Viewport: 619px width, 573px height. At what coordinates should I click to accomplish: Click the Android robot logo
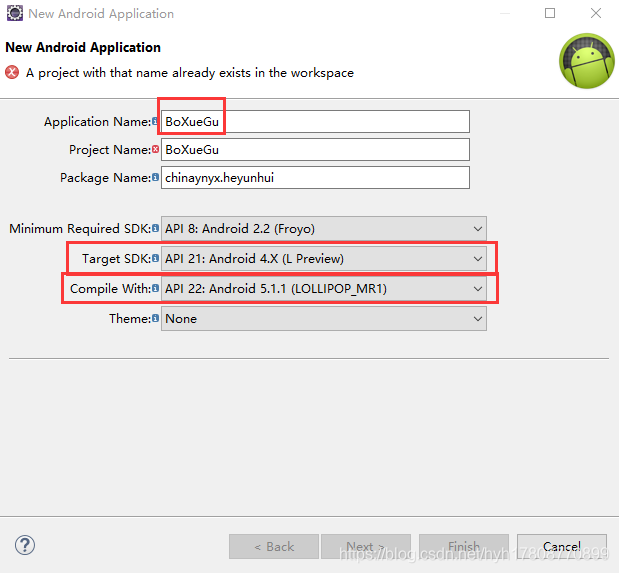[587, 61]
